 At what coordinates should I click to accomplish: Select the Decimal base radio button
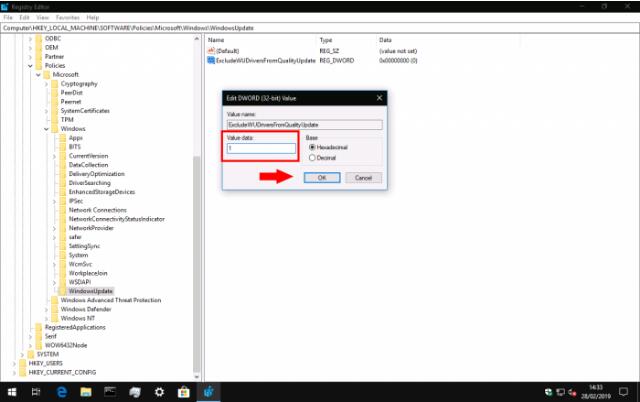tap(313, 157)
